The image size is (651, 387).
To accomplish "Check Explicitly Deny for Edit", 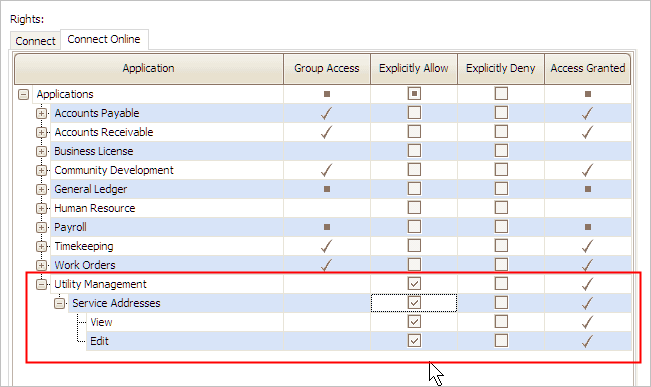I will click(501, 341).
